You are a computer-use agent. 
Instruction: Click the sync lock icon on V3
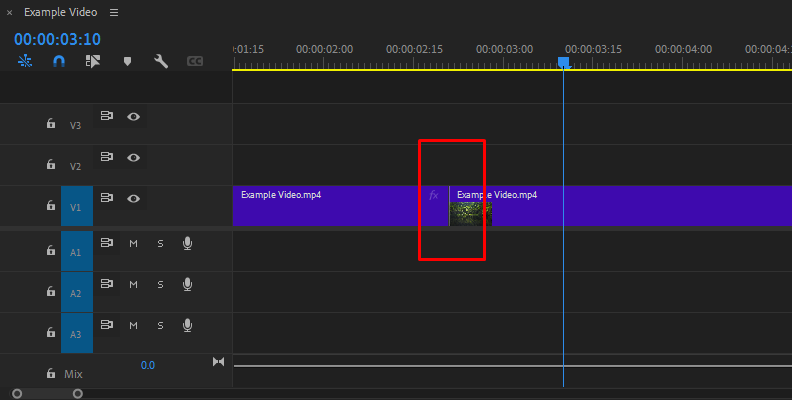point(107,116)
